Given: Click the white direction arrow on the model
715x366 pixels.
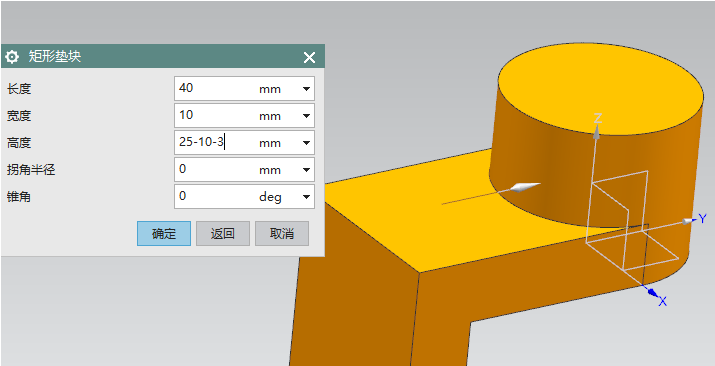Looking at the screenshot, I should point(525,187).
